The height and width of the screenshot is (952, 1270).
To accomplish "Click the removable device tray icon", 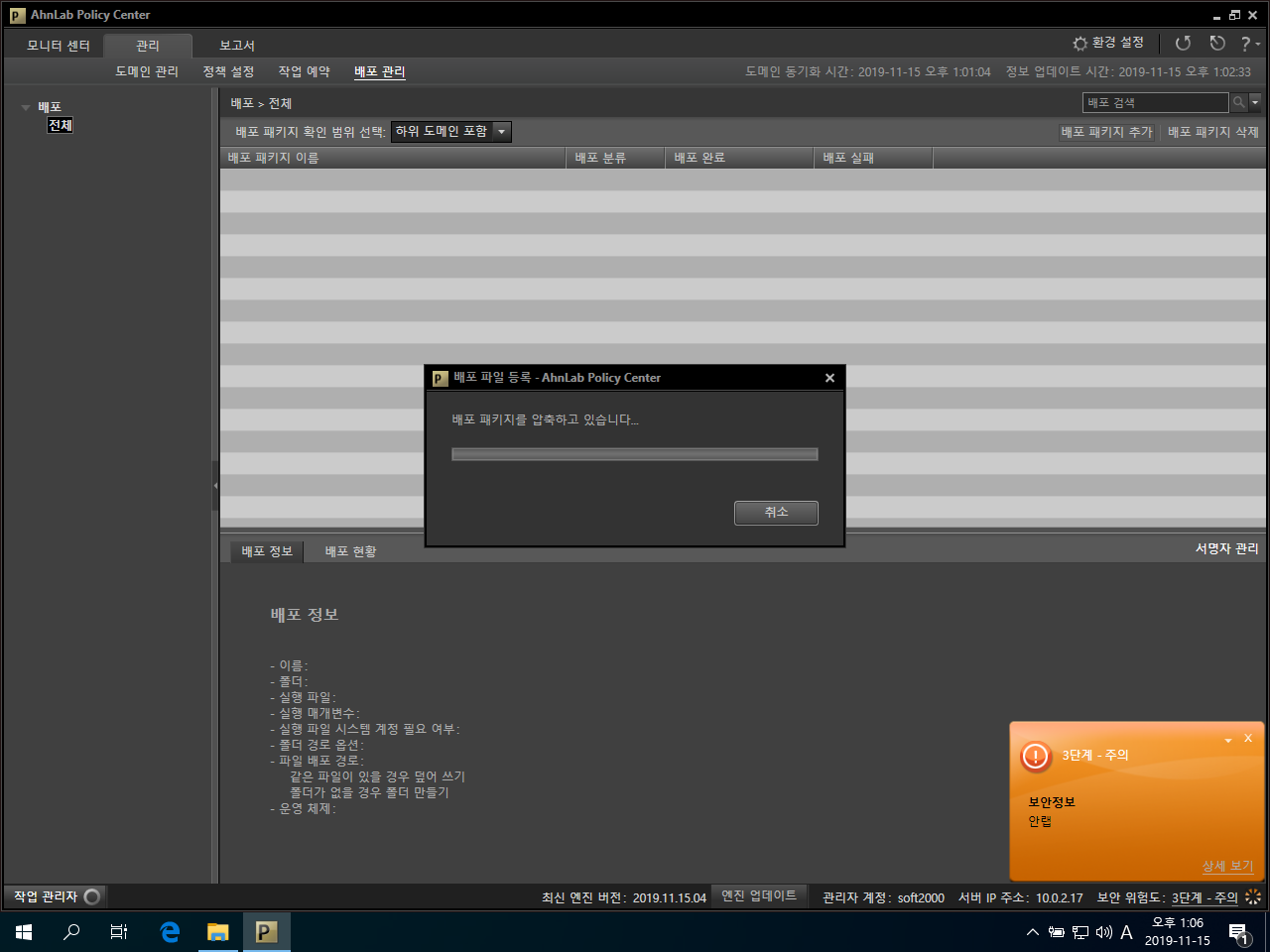I will point(1057,932).
